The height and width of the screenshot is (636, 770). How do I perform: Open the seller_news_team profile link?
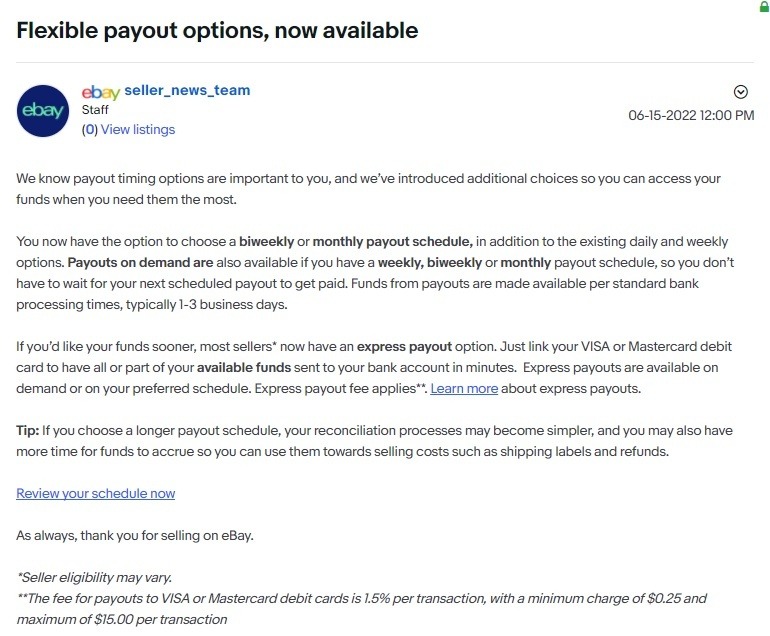click(x=187, y=90)
